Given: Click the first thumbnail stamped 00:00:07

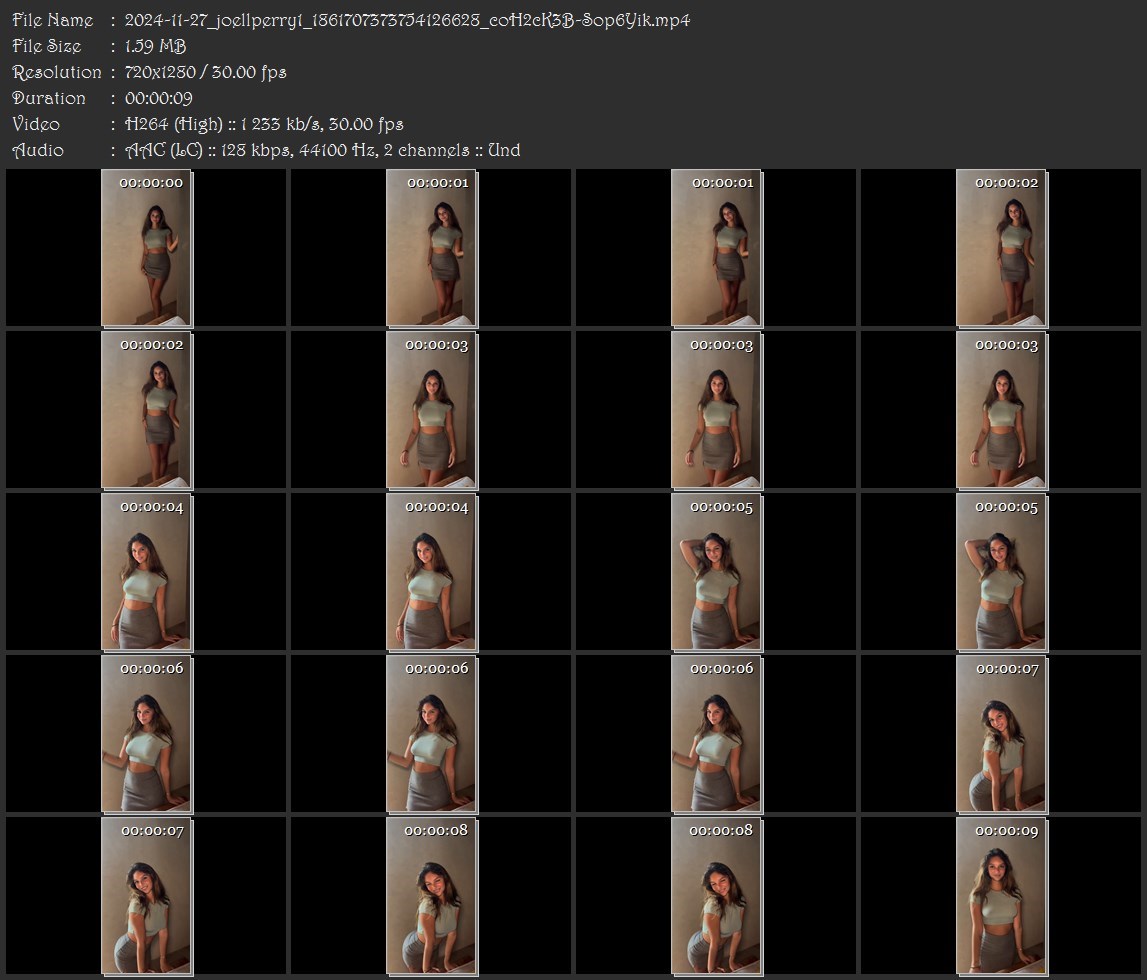Looking at the screenshot, I should point(1001,734).
